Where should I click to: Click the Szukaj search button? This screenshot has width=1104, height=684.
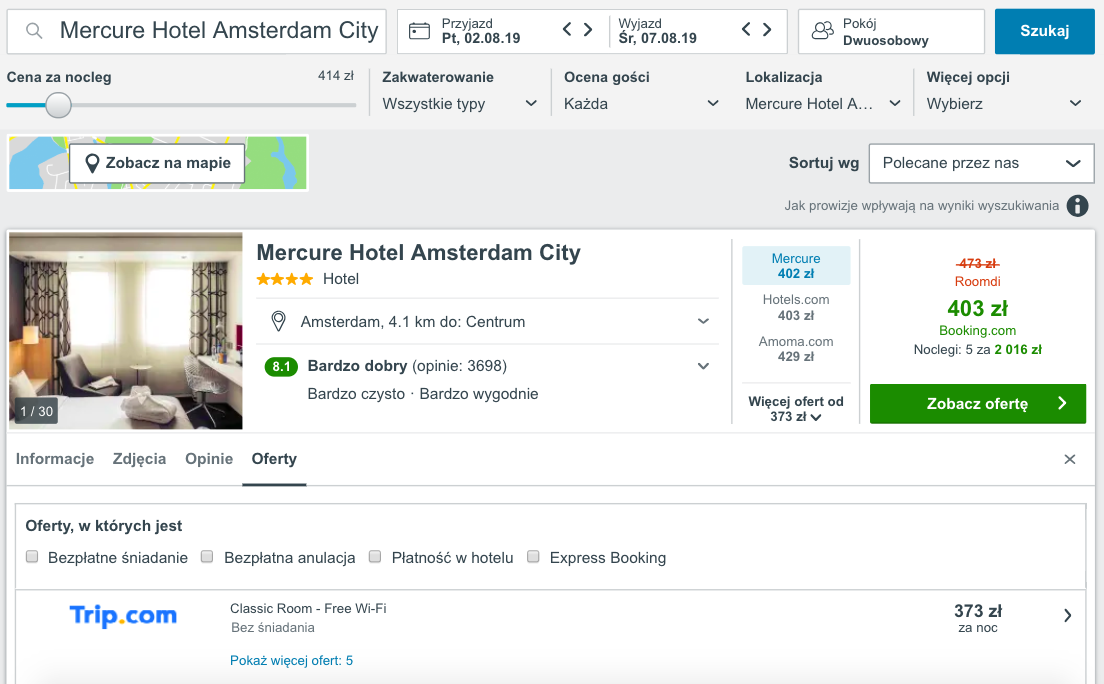[1044, 31]
